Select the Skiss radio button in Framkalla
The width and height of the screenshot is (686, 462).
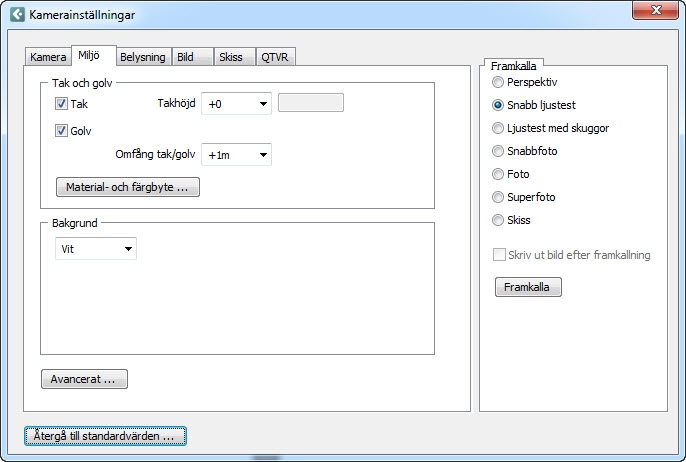click(498, 220)
